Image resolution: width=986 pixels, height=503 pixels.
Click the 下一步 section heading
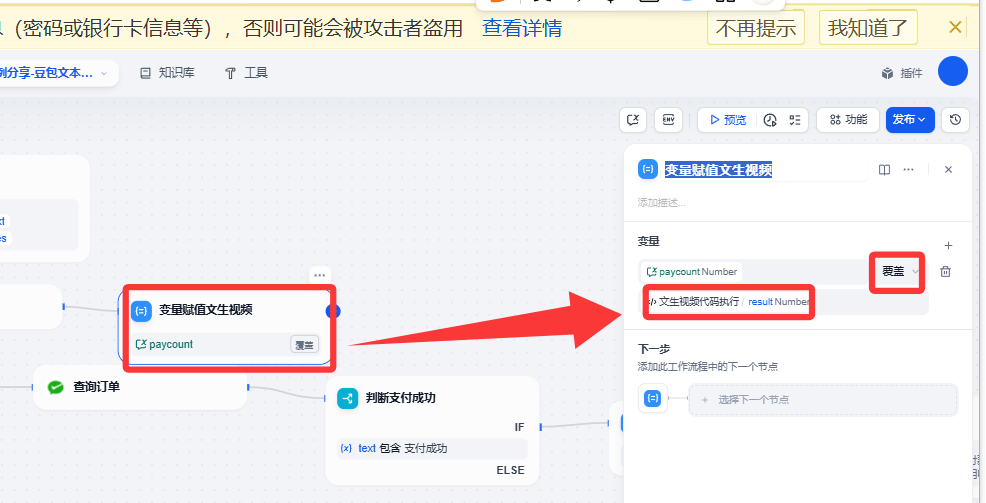pyautogui.click(x=654, y=348)
